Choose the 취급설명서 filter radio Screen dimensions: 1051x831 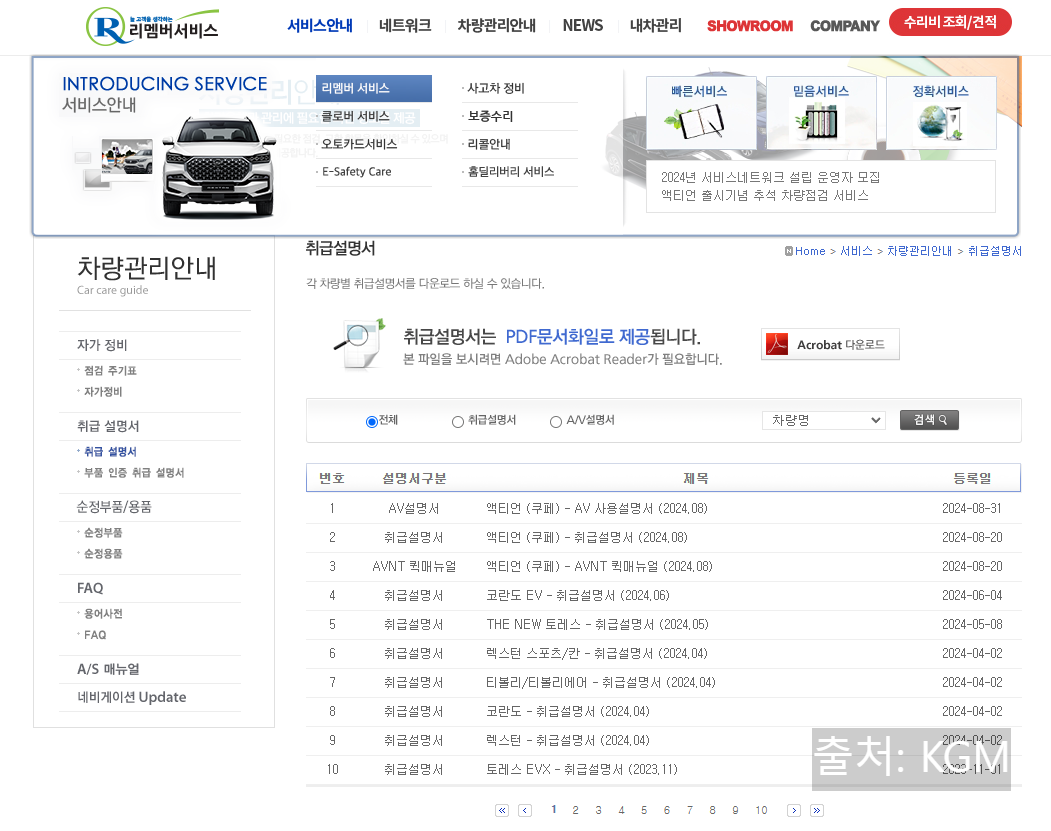[457, 421]
